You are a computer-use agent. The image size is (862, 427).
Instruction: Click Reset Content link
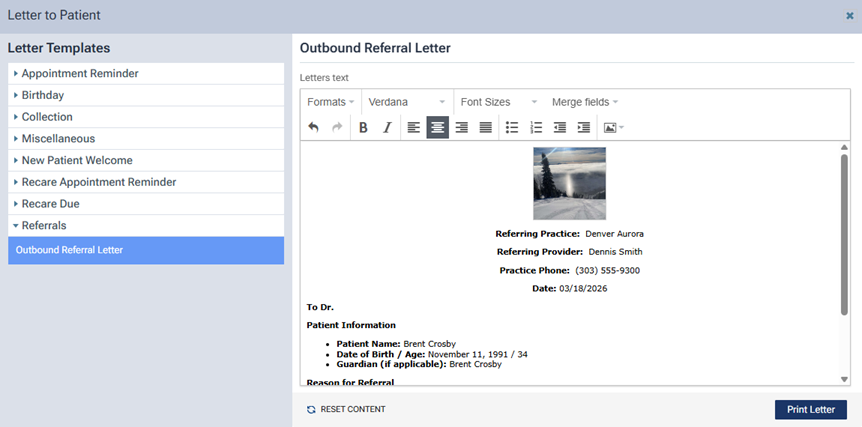tap(346, 409)
